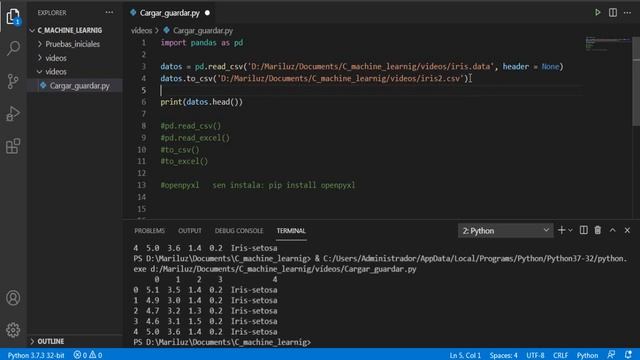This screenshot has width=640, height=360.
Task: Open Cargar_guardar.py in the file tree
Action: click(x=80, y=86)
